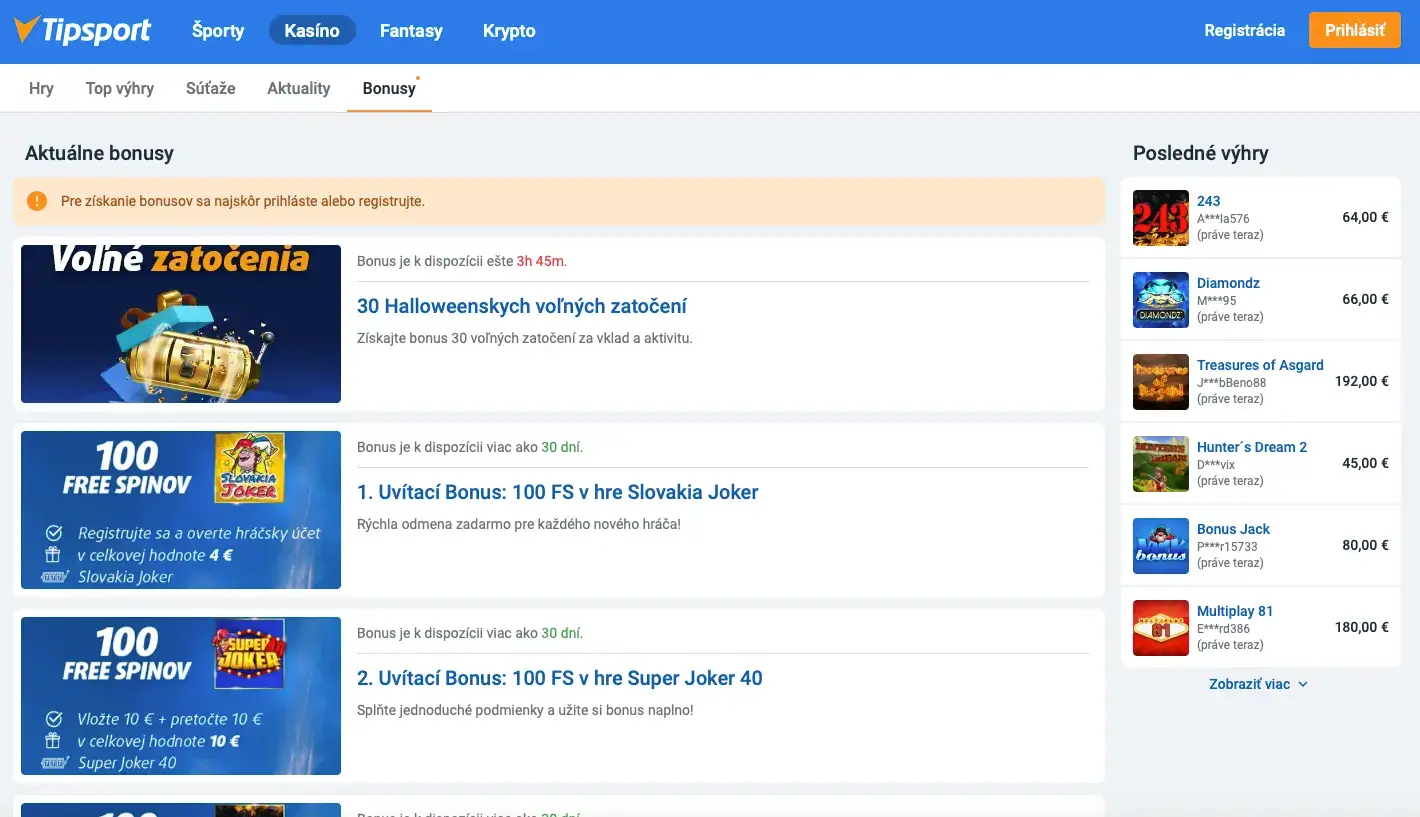This screenshot has height=817, width=1420.
Task: Switch to the Športy section
Action: pyautogui.click(x=218, y=31)
